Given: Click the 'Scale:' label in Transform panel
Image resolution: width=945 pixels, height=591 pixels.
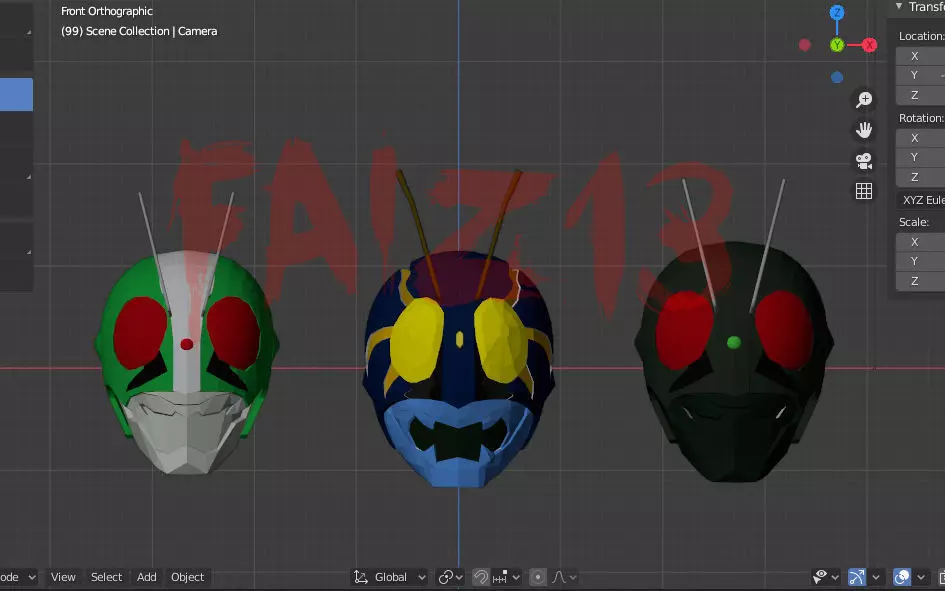Looking at the screenshot, I should click(914, 222).
